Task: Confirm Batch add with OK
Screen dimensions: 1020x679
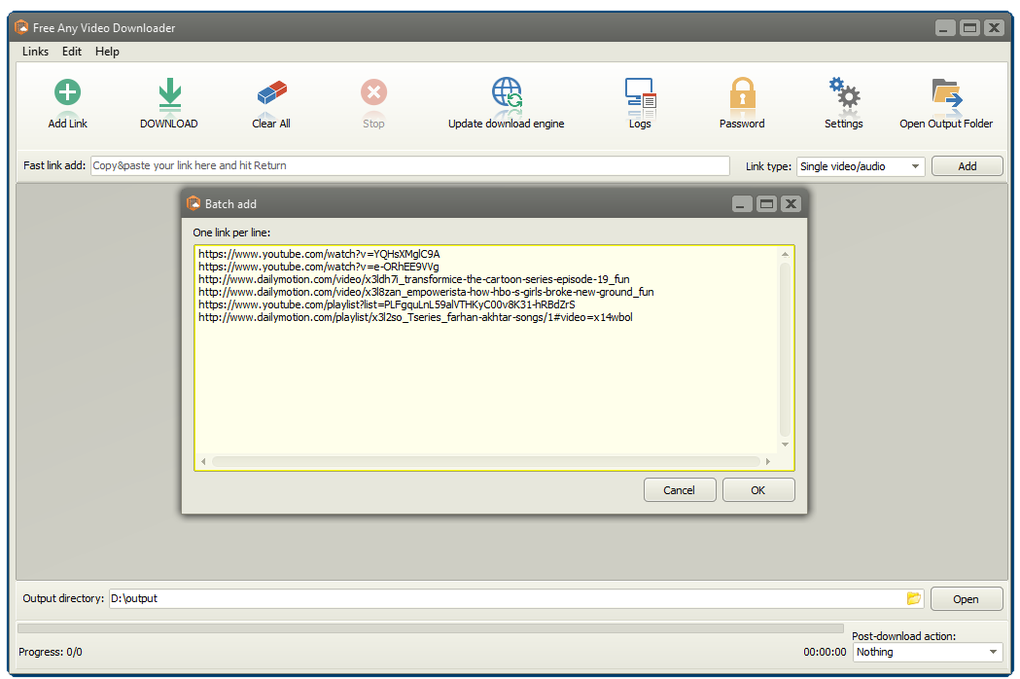Action: 758,490
